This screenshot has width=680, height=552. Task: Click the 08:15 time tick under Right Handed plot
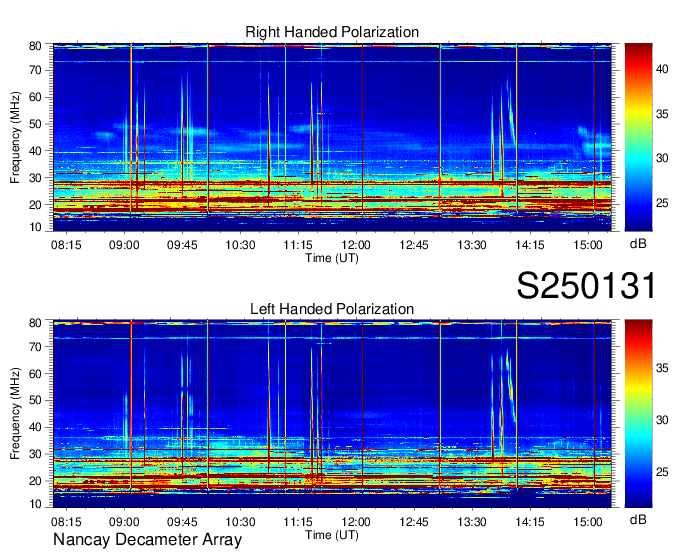pyautogui.click(x=66, y=245)
